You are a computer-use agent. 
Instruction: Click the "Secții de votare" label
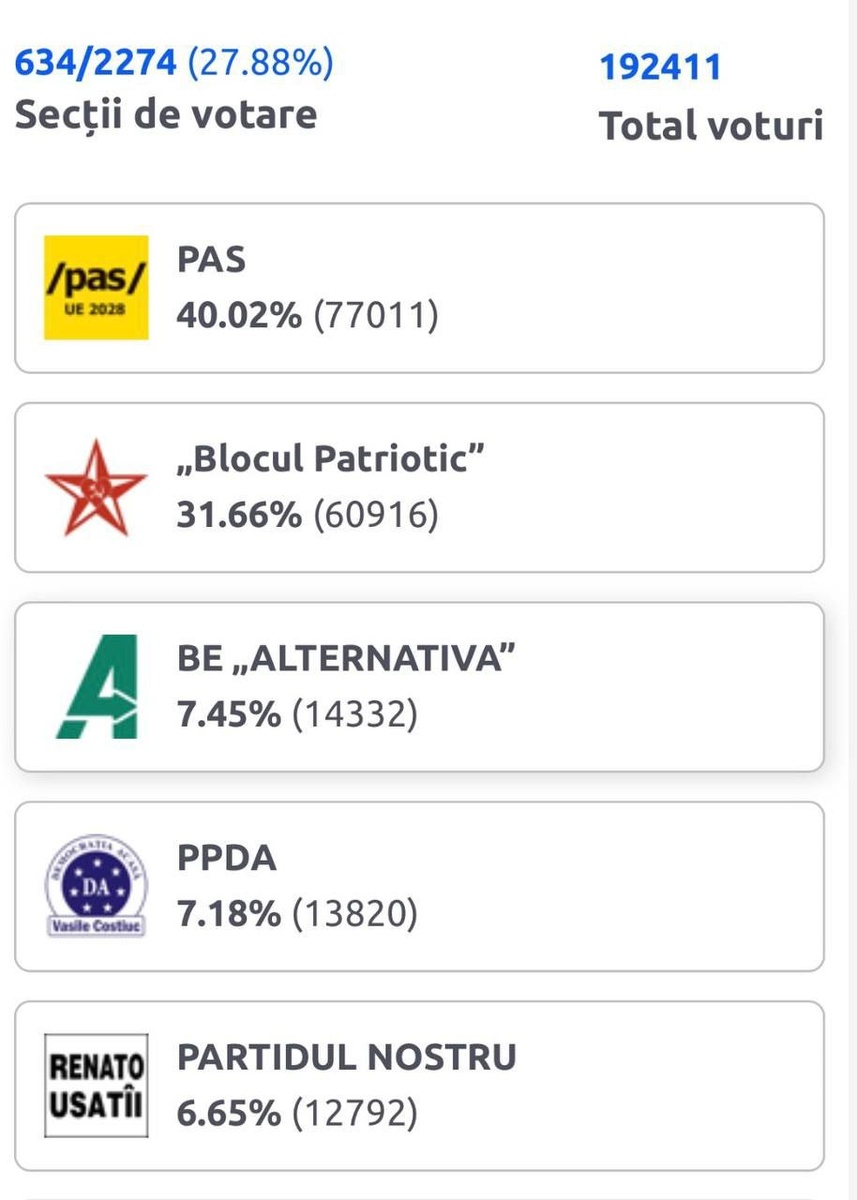pyautogui.click(x=165, y=114)
